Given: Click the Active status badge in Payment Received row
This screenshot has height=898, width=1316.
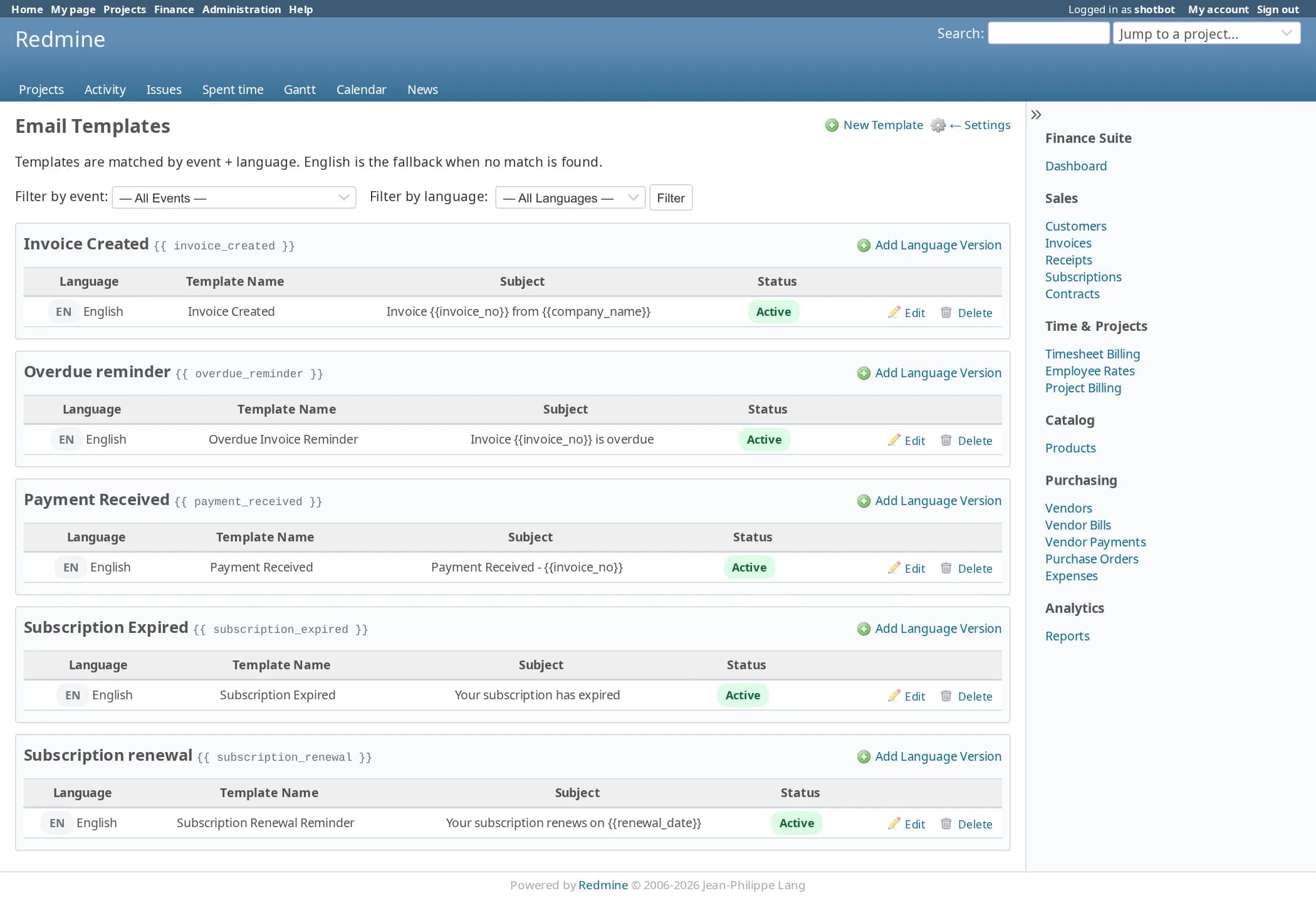Looking at the screenshot, I should [x=749, y=567].
